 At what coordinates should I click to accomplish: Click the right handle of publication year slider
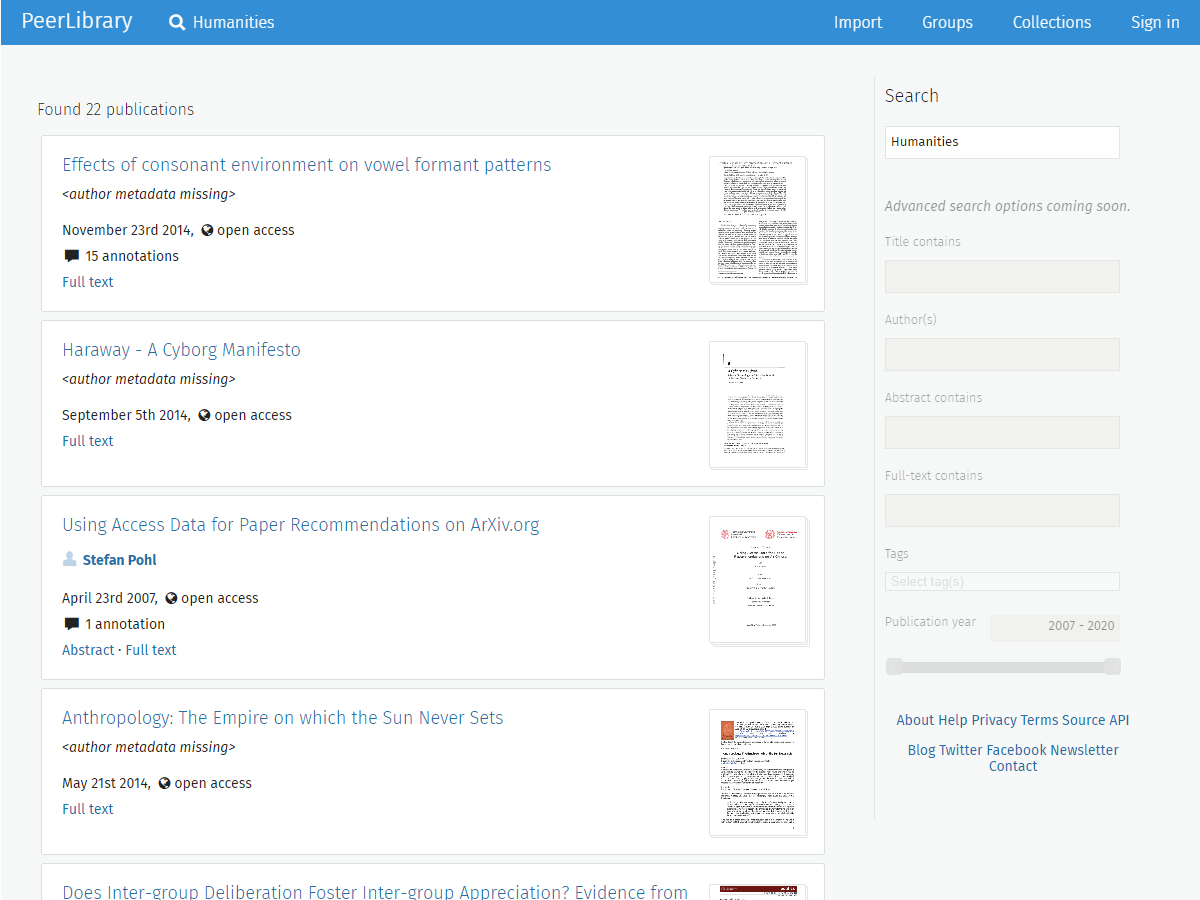point(1112,666)
